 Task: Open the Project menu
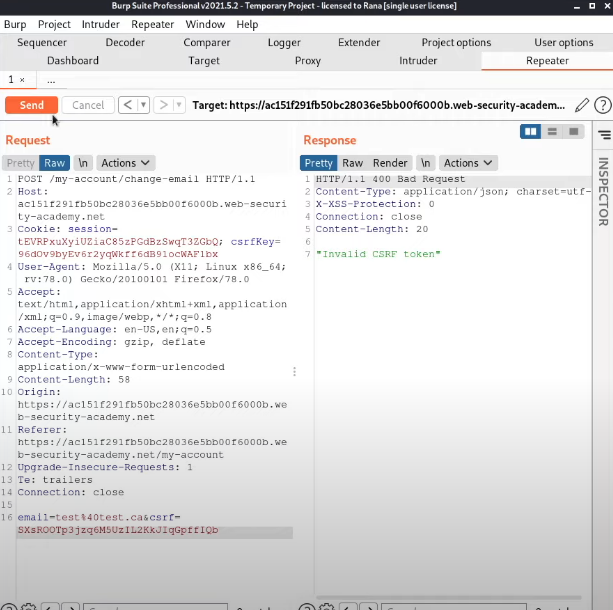pyautogui.click(x=54, y=24)
